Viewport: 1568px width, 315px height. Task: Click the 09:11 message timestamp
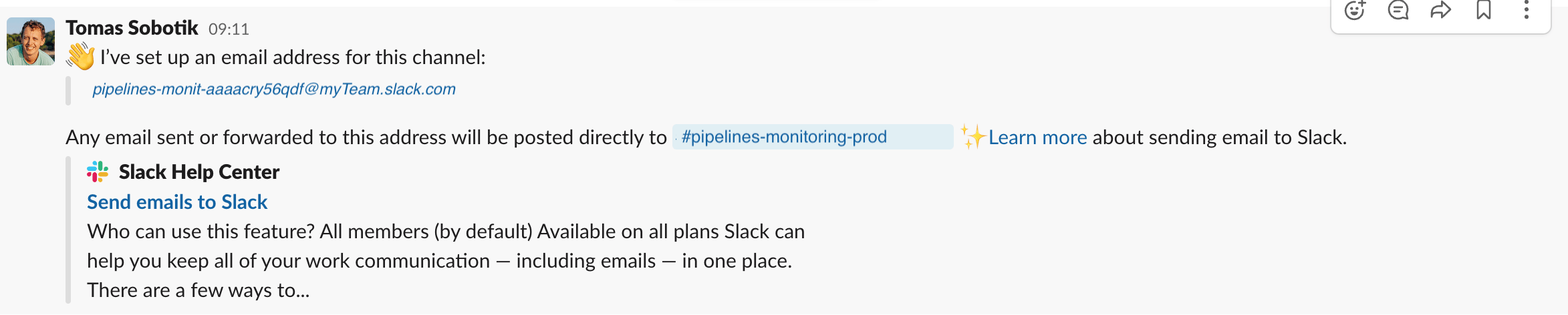[229, 29]
